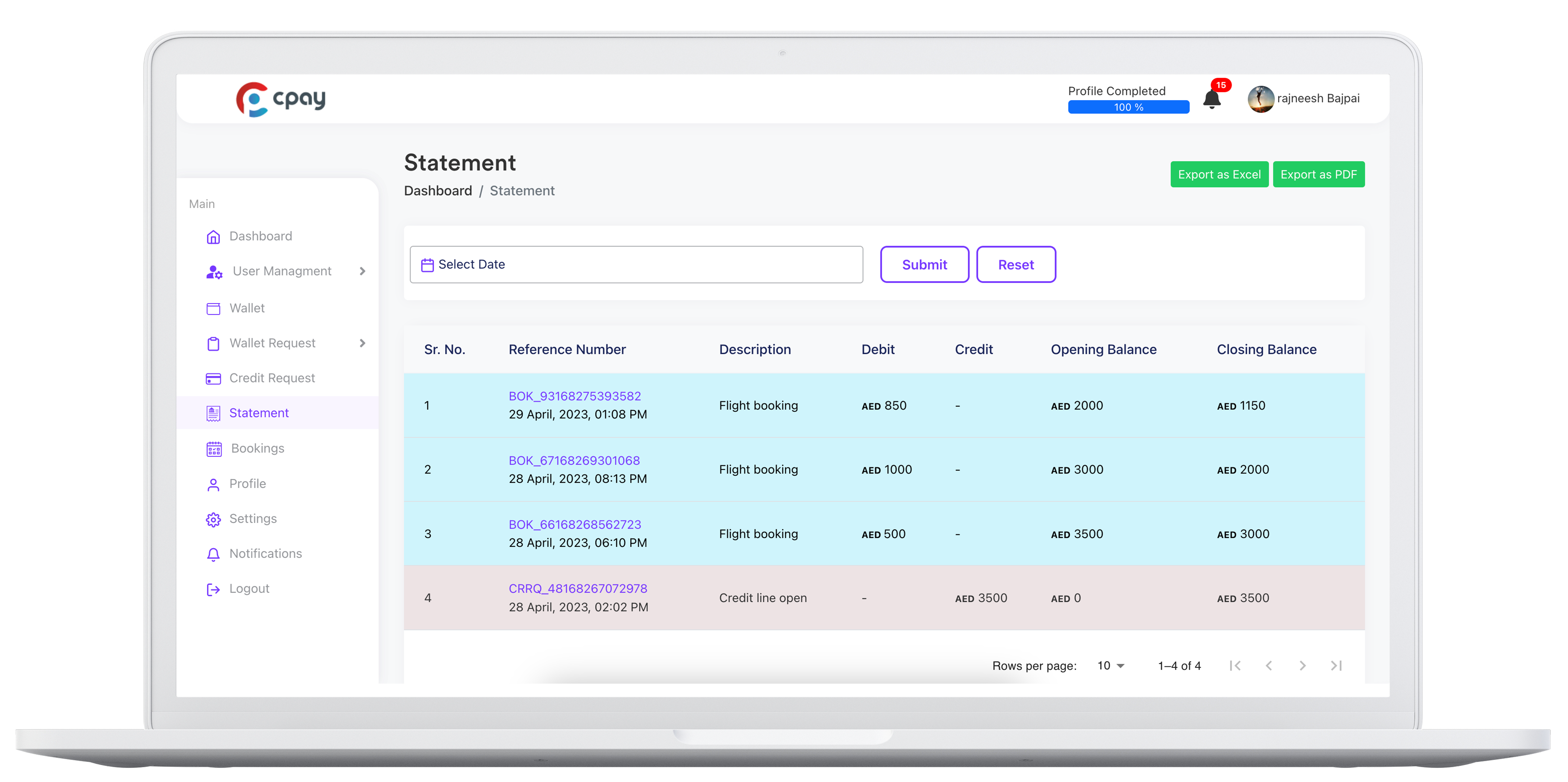
Task: Click the user avatar picture
Action: pyautogui.click(x=1261, y=99)
